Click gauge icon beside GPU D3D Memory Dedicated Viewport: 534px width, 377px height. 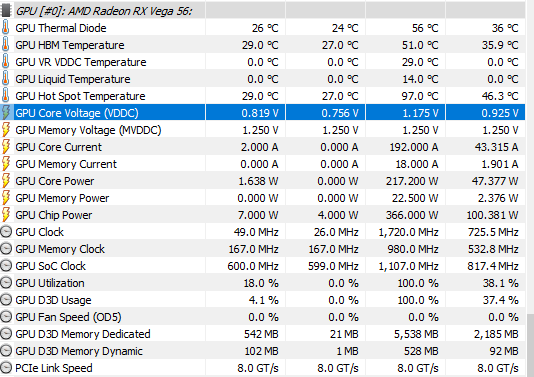click(x=6, y=334)
